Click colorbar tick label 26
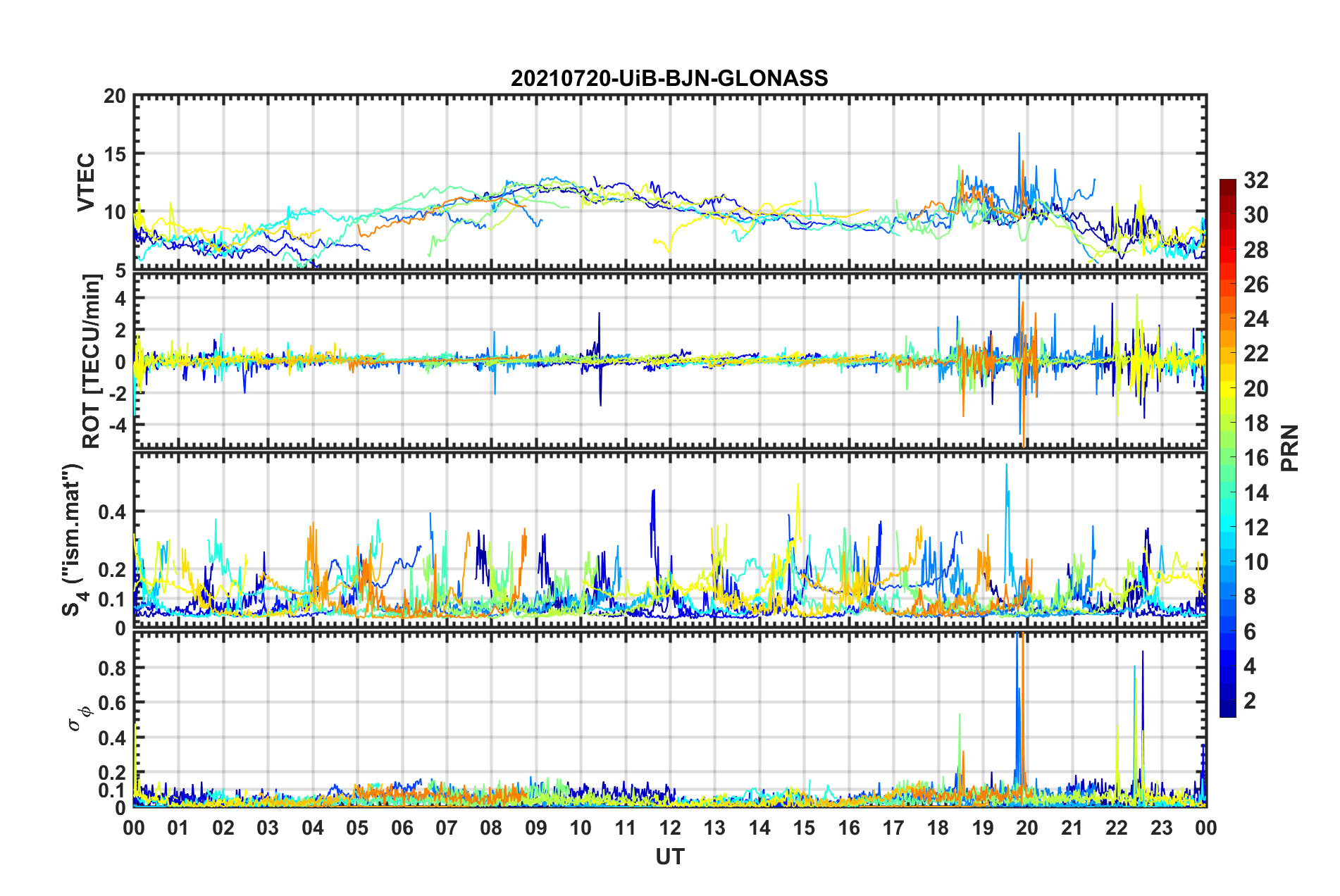This screenshot has height=896, width=1340. point(1255,285)
